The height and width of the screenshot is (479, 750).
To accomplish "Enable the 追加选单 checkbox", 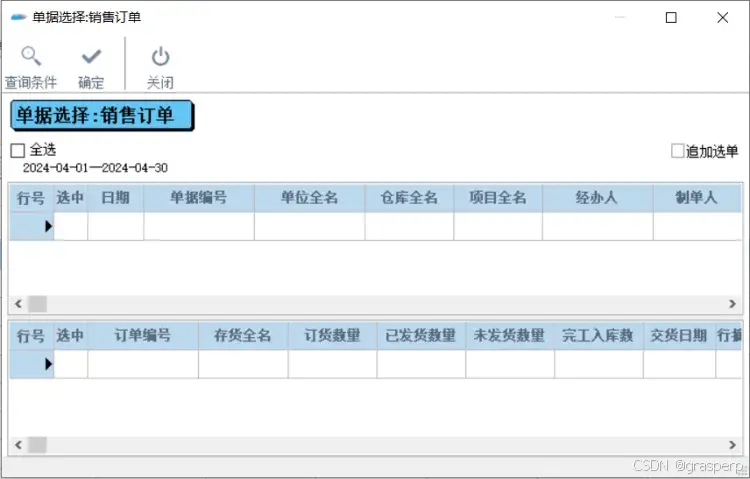I will pos(677,151).
